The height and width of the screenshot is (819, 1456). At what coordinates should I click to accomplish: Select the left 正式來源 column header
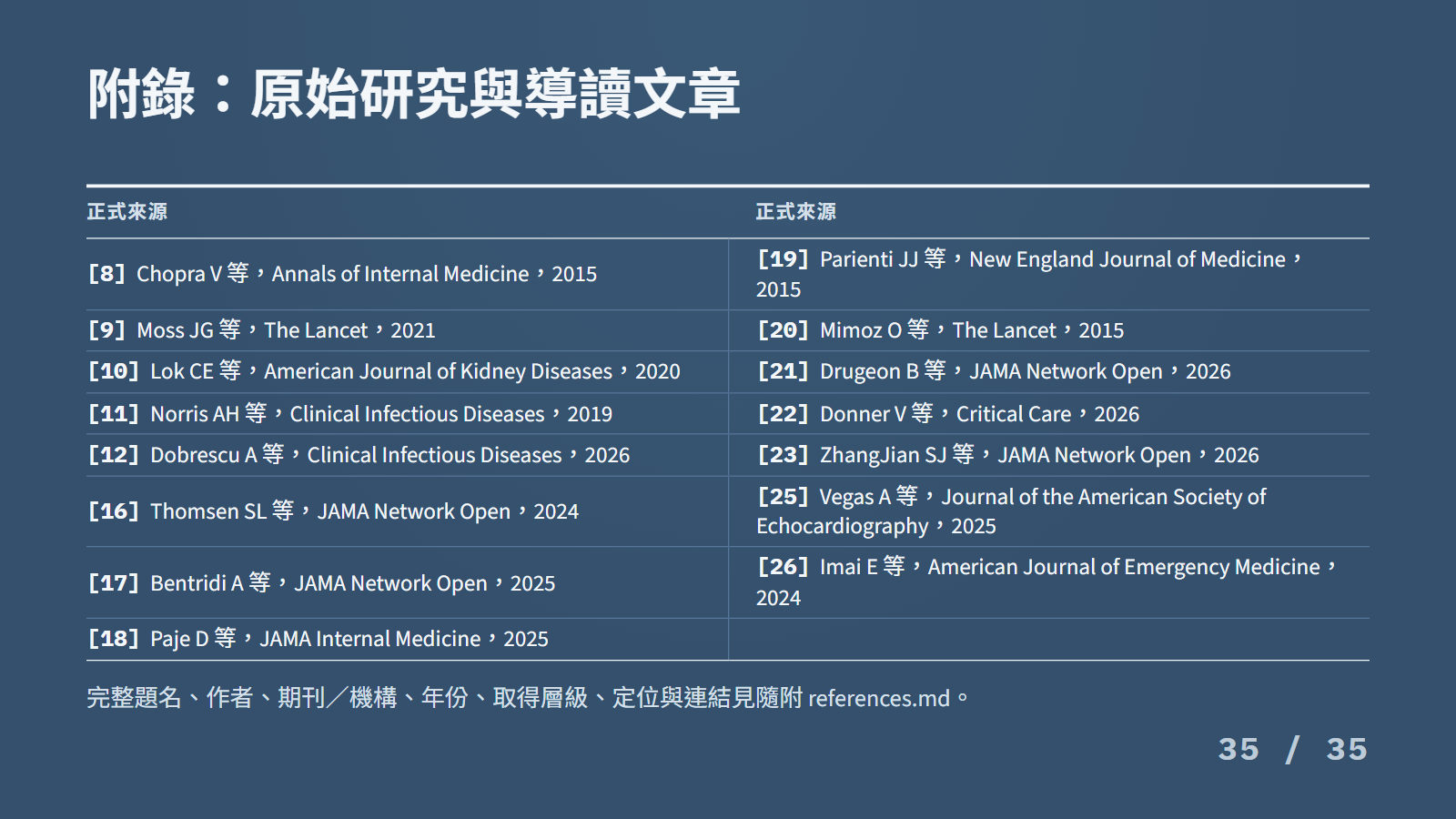click(127, 212)
